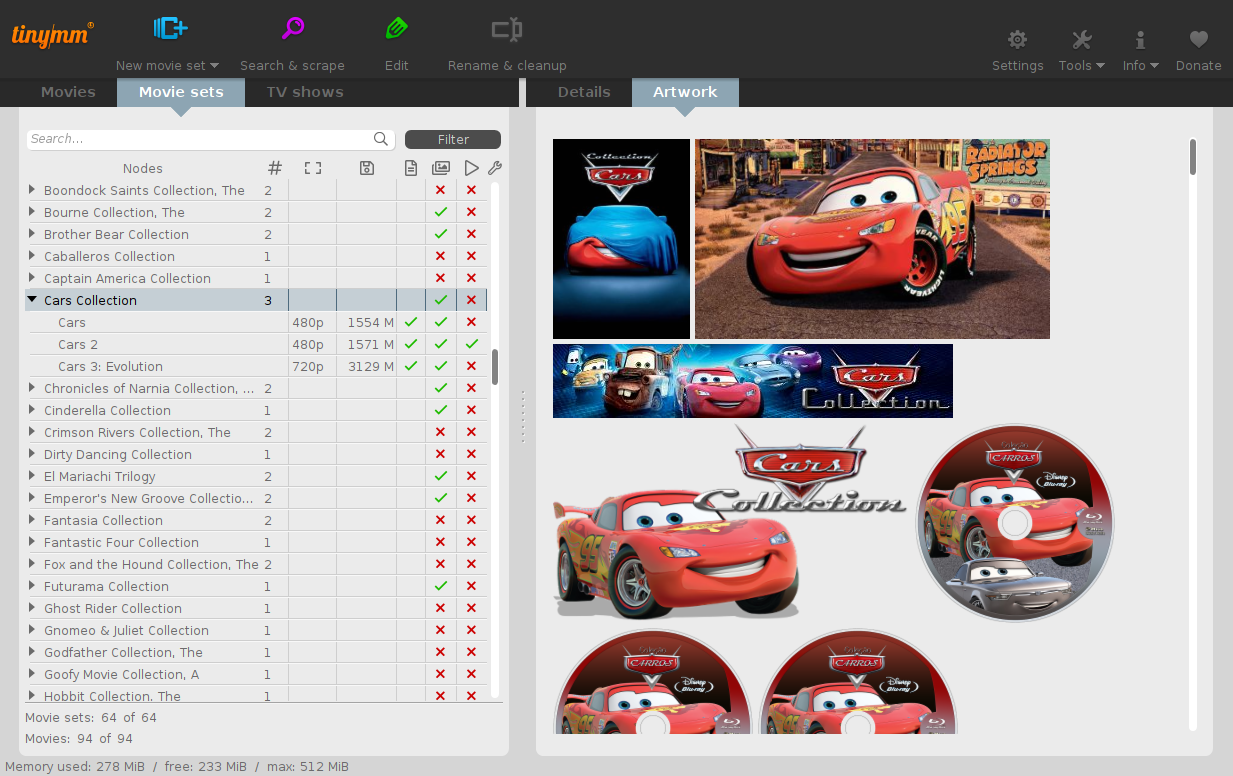Open the Info menu icon
The height and width of the screenshot is (776, 1233).
point(1140,40)
